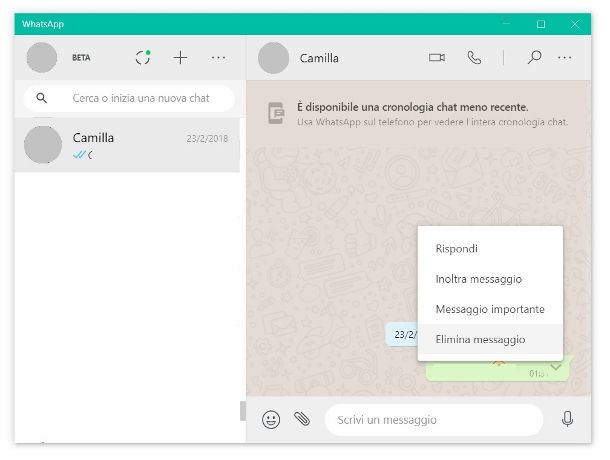The width and height of the screenshot is (610, 460).
Task: Click your profile avatar next to BETA
Action: coord(42,58)
